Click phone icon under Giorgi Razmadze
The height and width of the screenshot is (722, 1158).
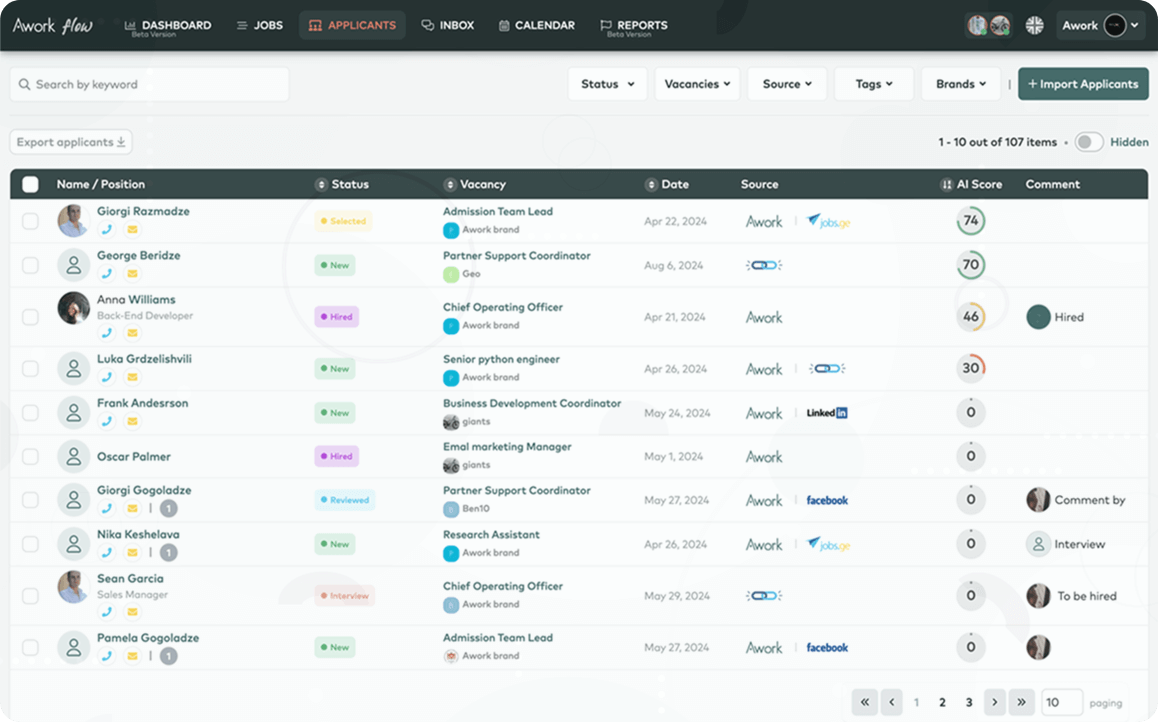(x=107, y=229)
